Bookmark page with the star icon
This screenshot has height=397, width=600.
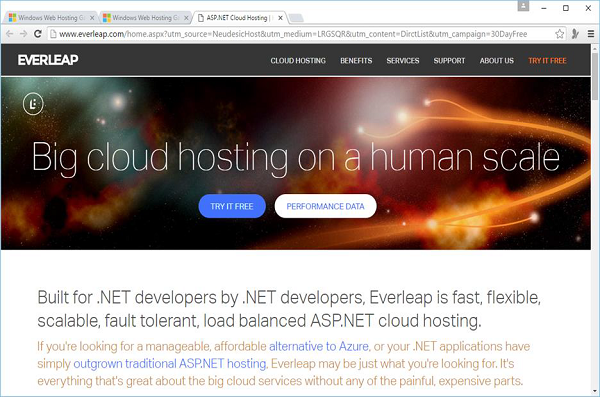pyautogui.click(x=559, y=34)
